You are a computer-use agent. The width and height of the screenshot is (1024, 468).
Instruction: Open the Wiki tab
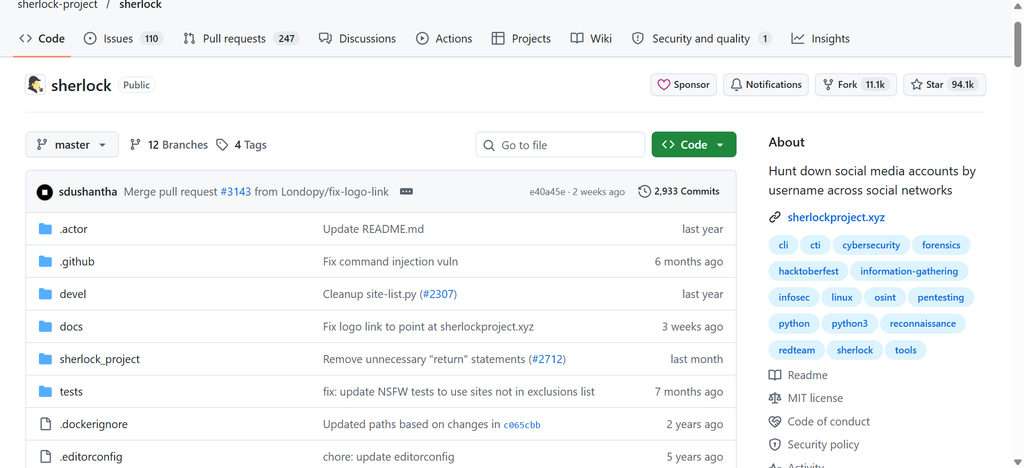click(591, 39)
